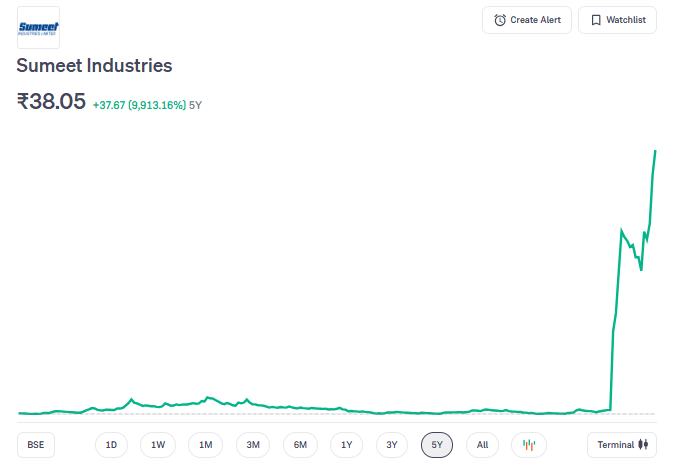
Task: Switch to candlestick chart view icon
Action: point(529,444)
